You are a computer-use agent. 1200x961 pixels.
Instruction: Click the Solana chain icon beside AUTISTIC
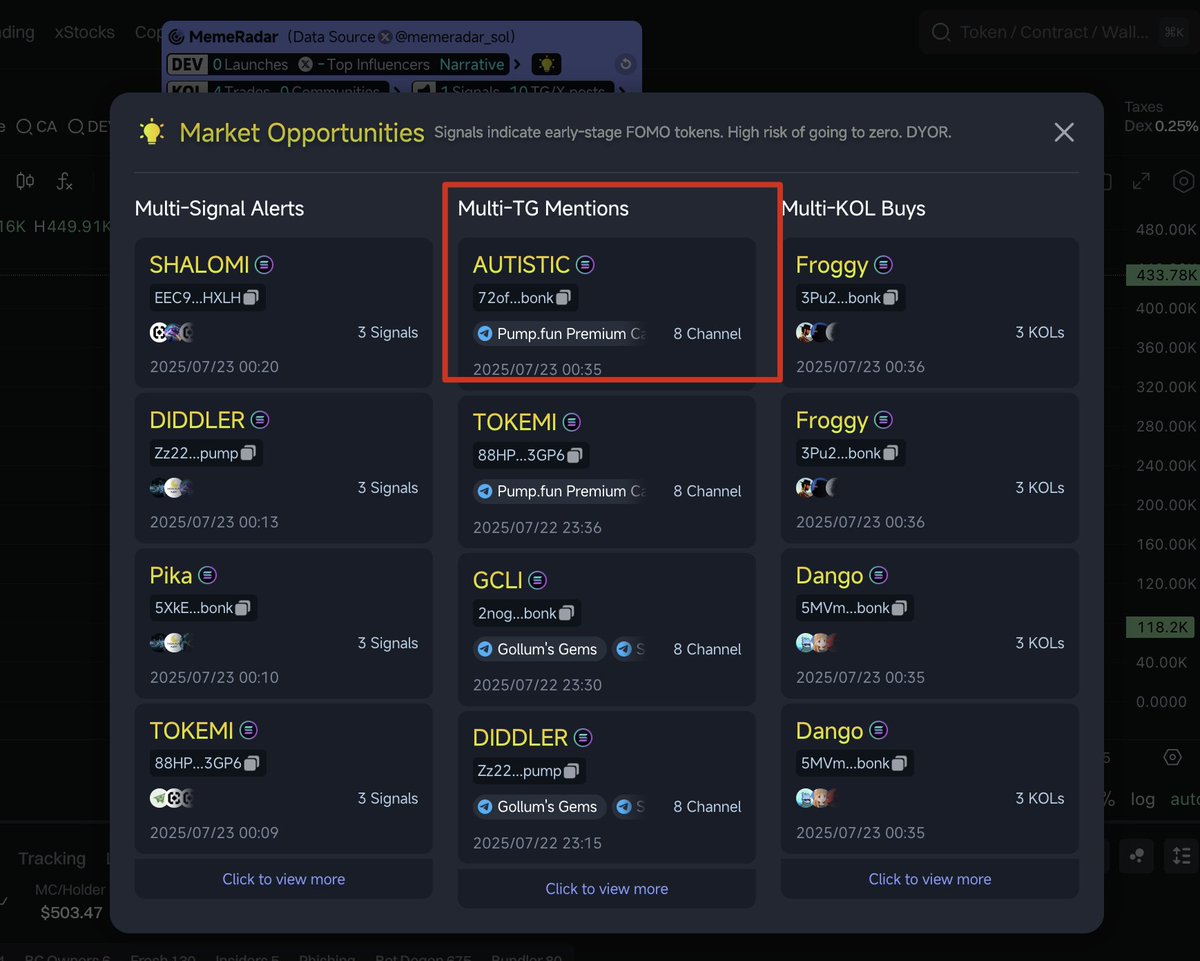click(x=586, y=265)
